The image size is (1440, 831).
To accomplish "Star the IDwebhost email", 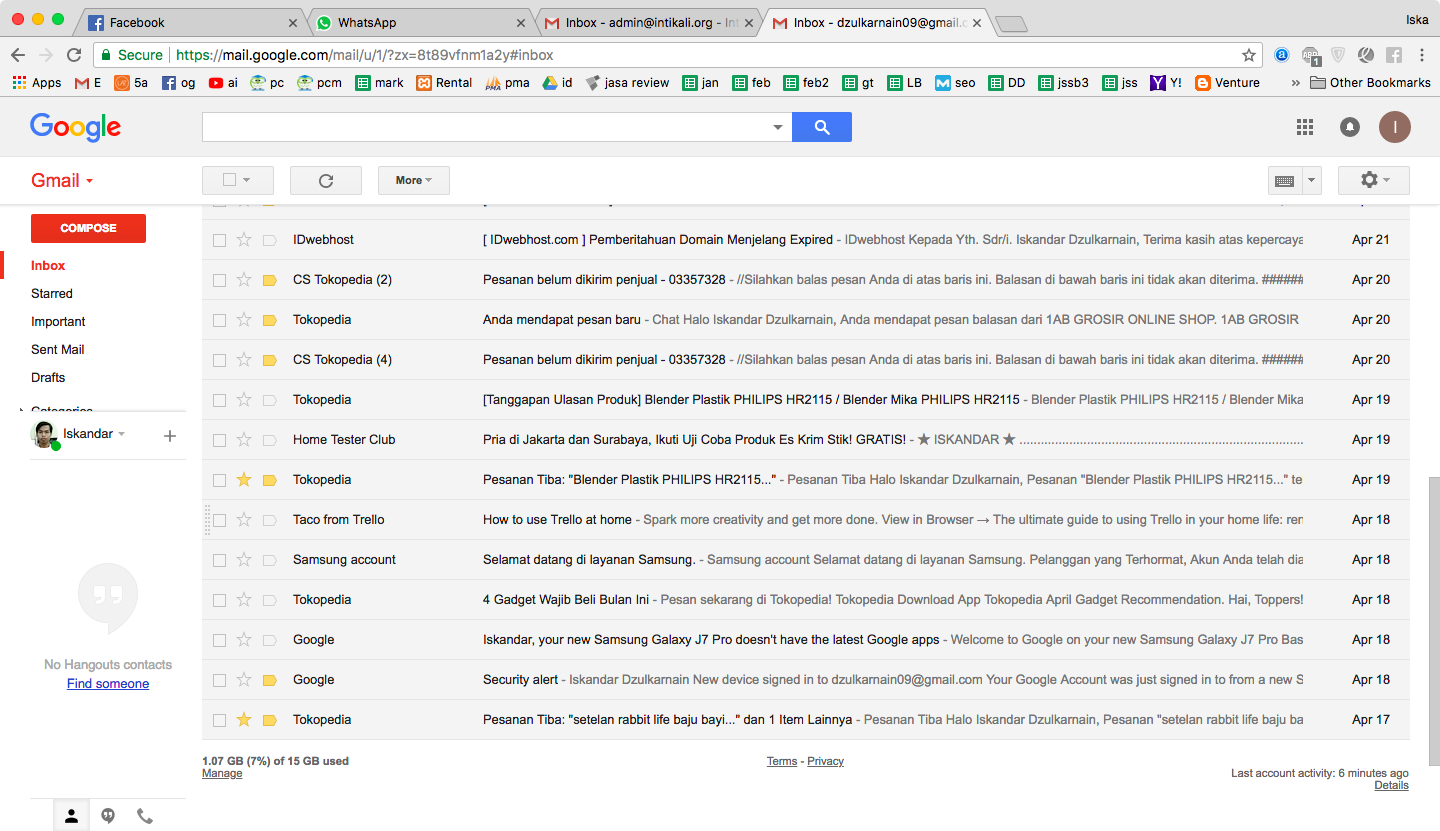I will tap(244, 240).
